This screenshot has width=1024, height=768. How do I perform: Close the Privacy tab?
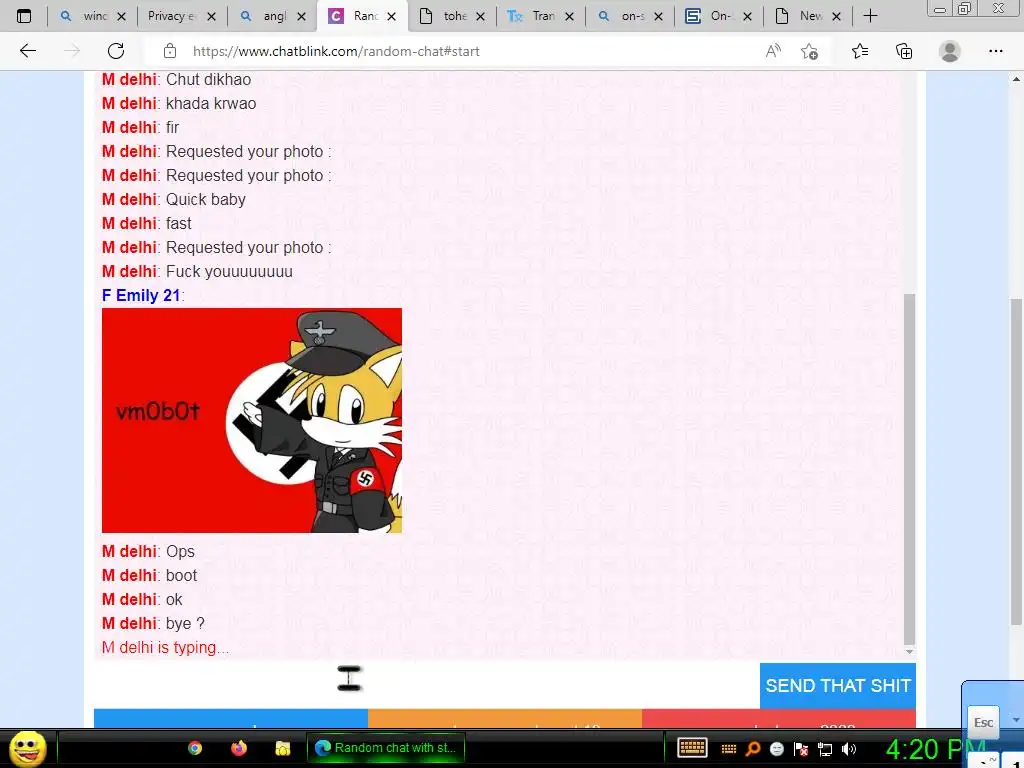point(211,16)
